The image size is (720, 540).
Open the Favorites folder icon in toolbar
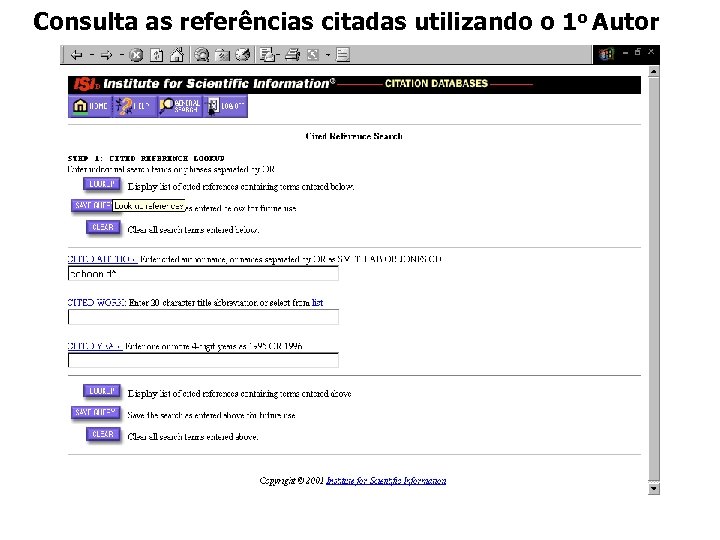coord(222,55)
